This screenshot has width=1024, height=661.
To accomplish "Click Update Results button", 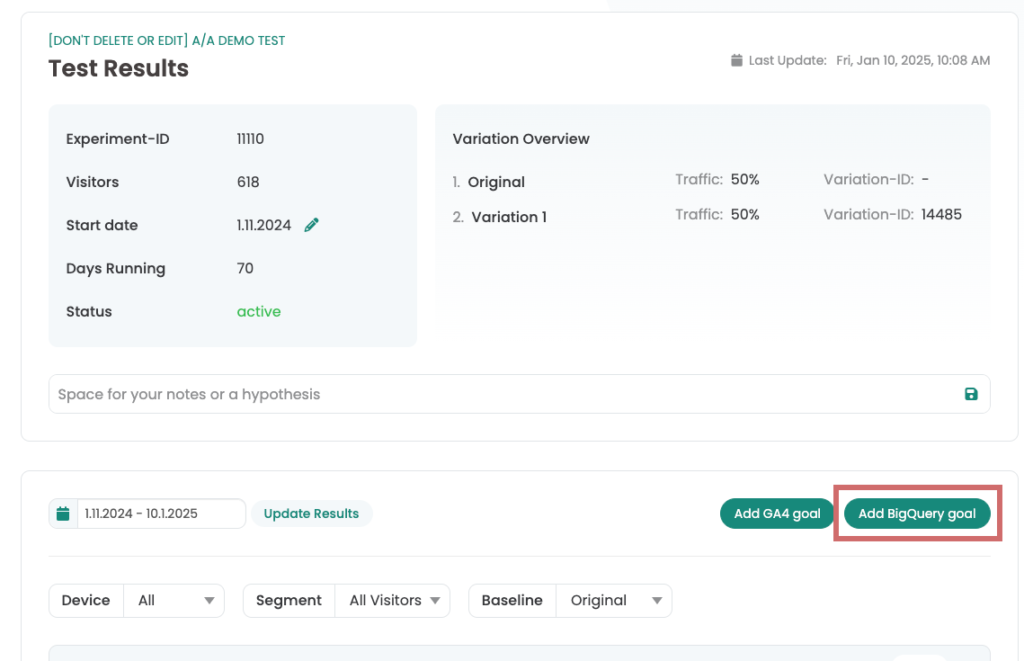I will 312,513.
